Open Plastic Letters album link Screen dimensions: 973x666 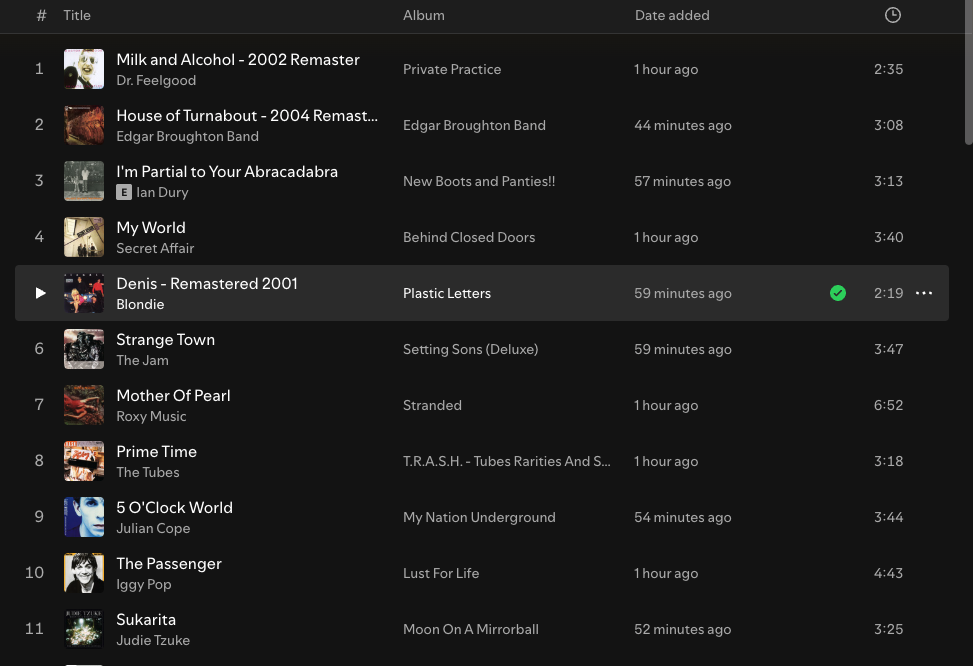(x=447, y=293)
